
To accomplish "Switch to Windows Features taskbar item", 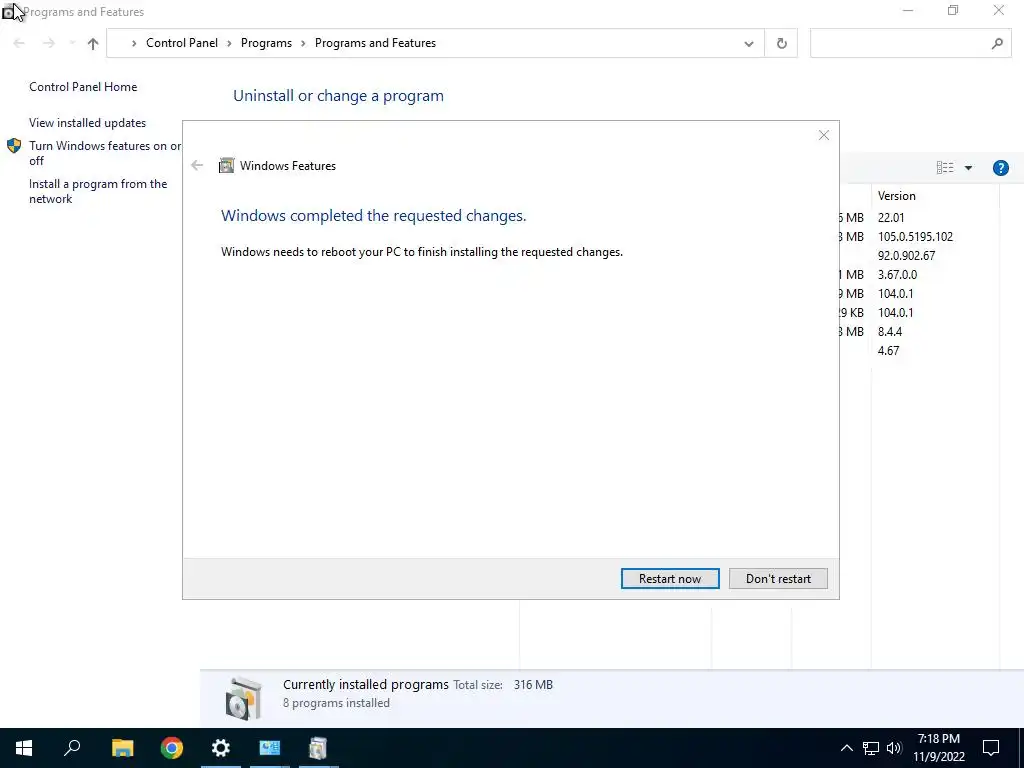I will pyautogui.click(x=318, y=748).
